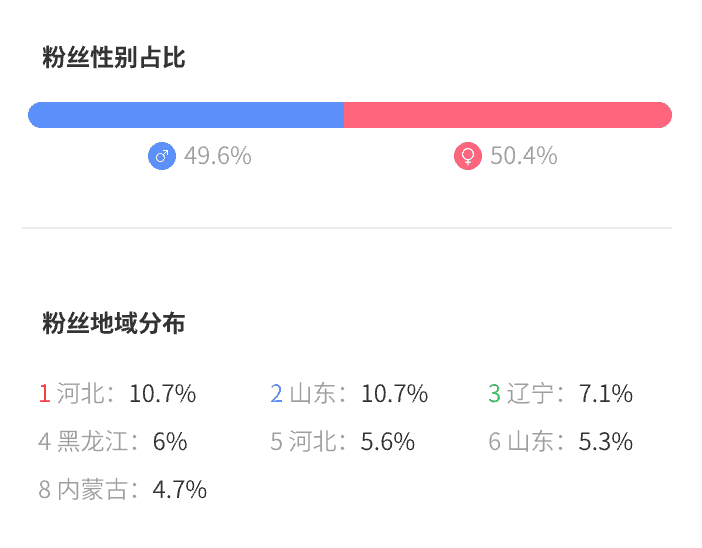Select 河北 in the first-ranked region entry

click(x=80, y=394)
